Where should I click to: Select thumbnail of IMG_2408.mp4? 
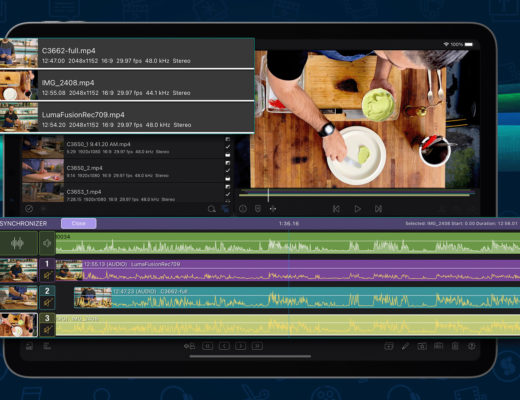tap(19, 85)
